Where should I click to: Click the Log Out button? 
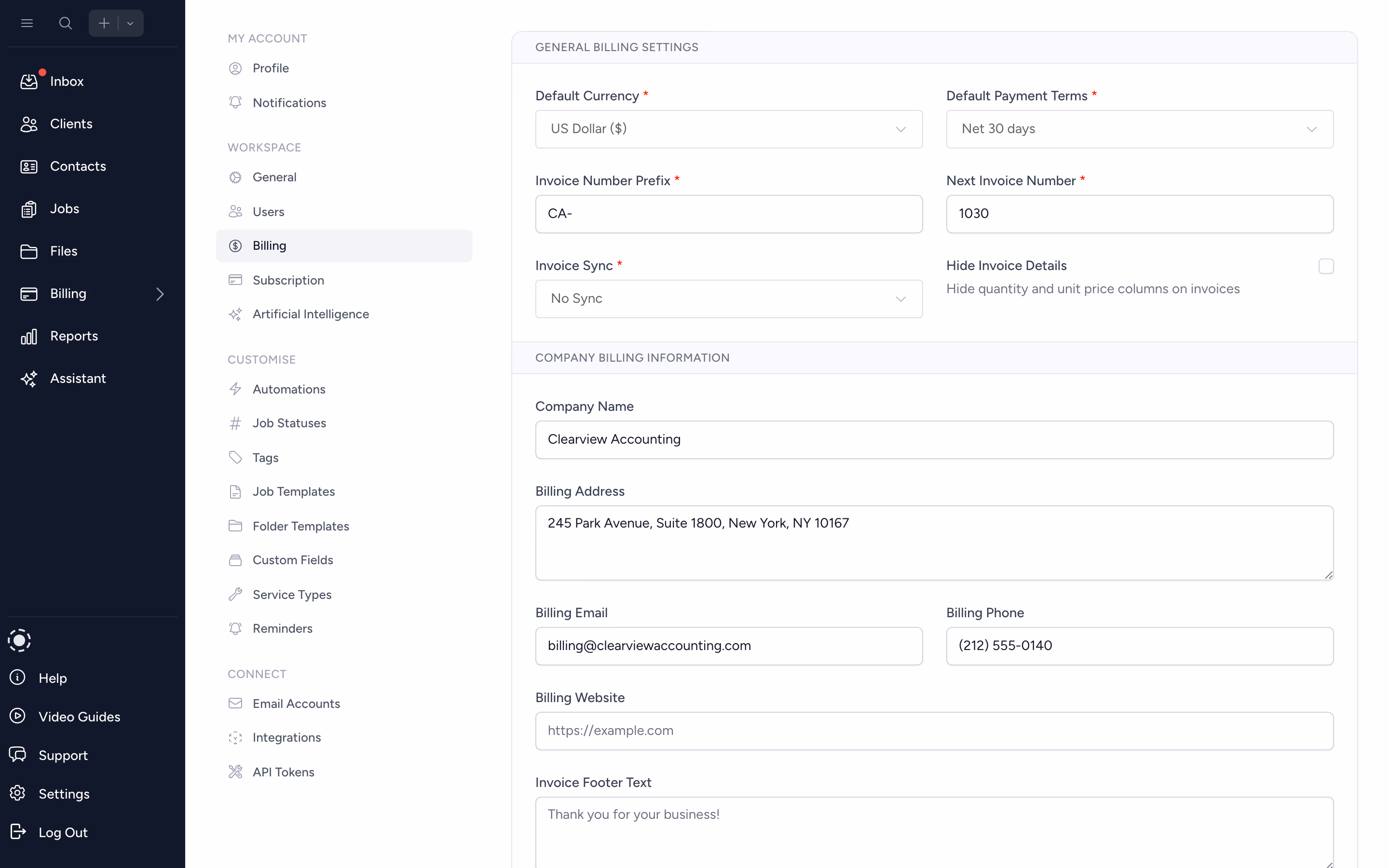coord(63,832)
